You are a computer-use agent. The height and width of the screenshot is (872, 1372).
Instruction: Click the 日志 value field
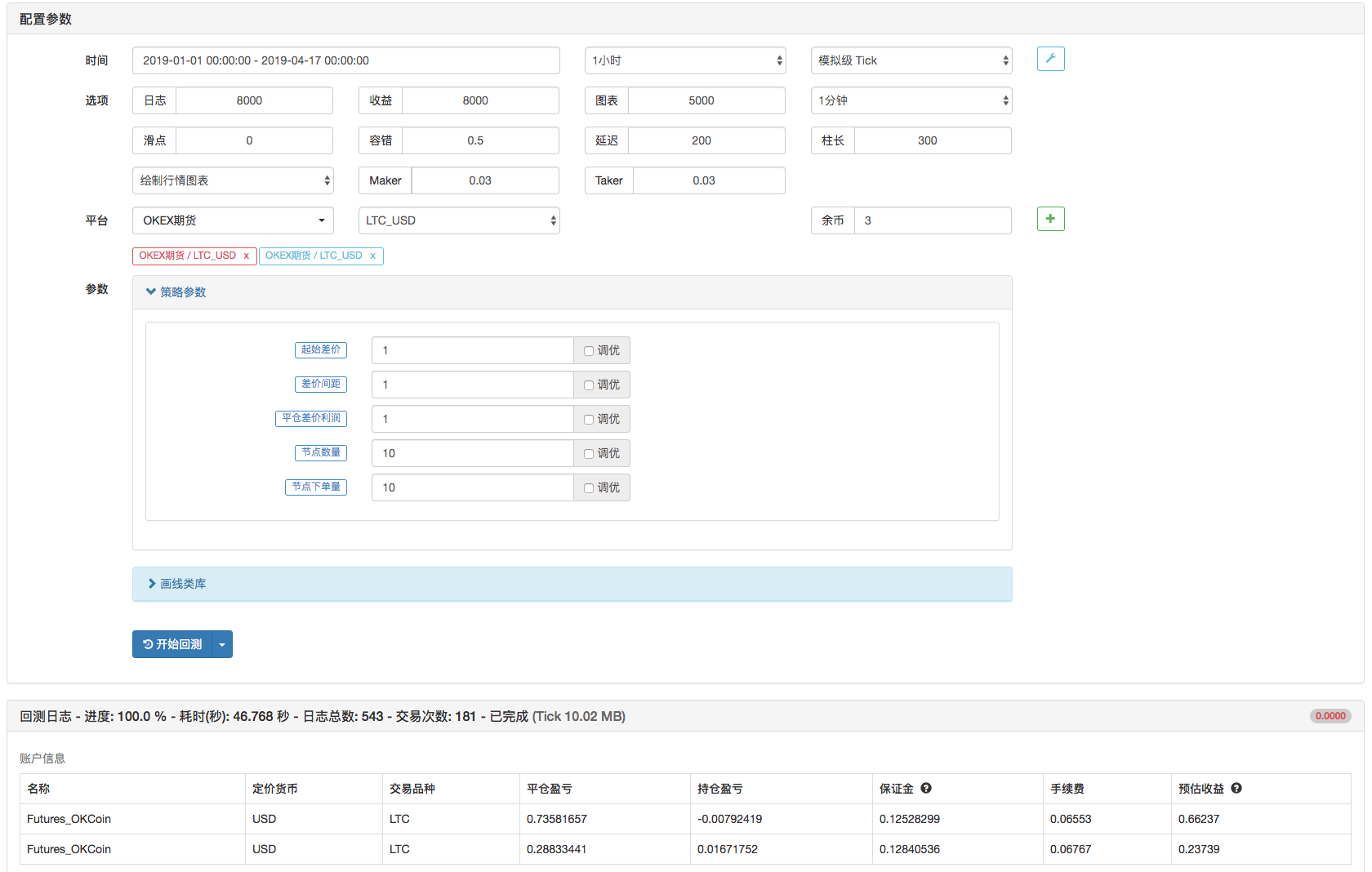(x=254, y=100)
